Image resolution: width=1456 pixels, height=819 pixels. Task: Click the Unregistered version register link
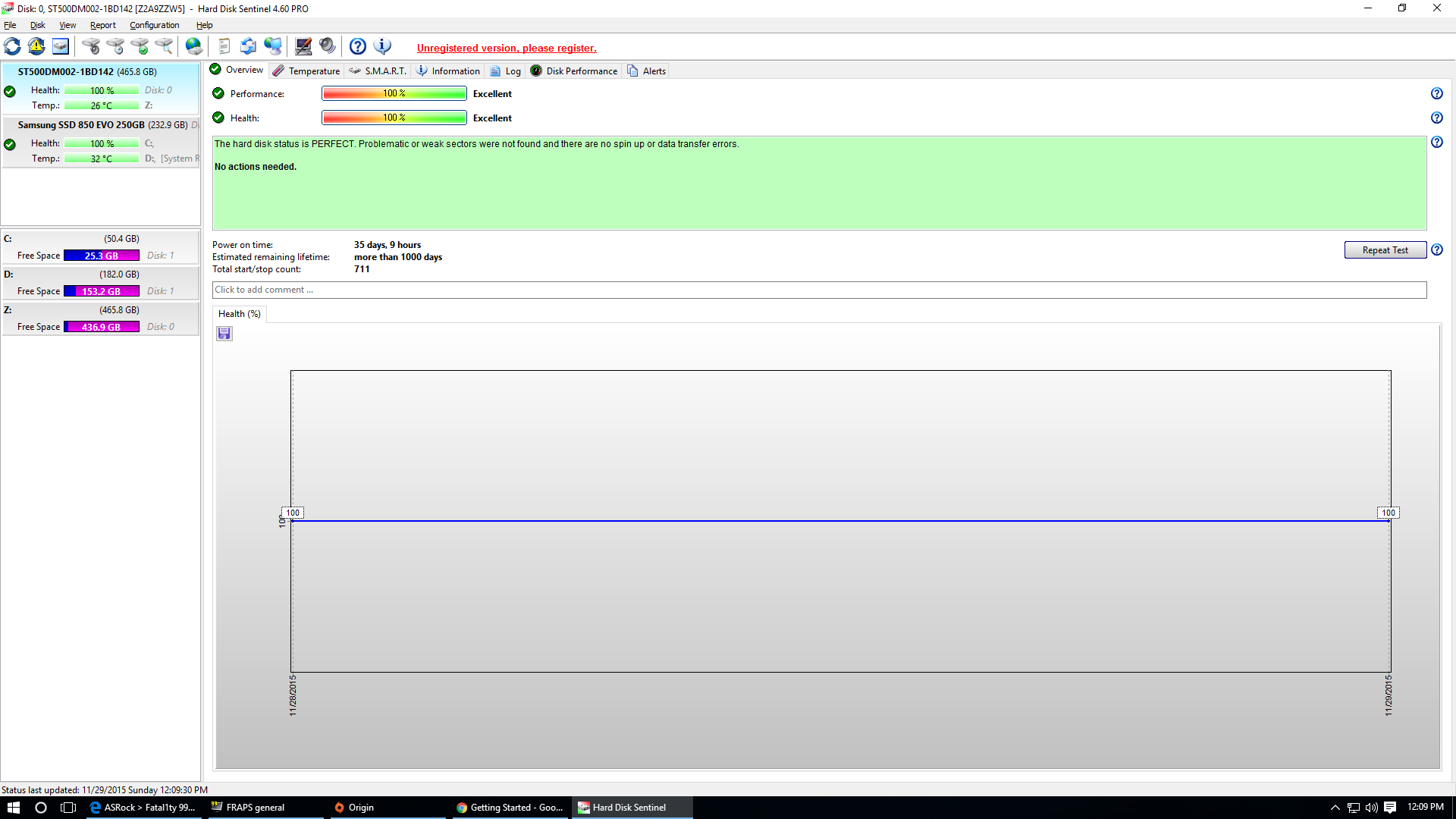(x=507, y=49)
